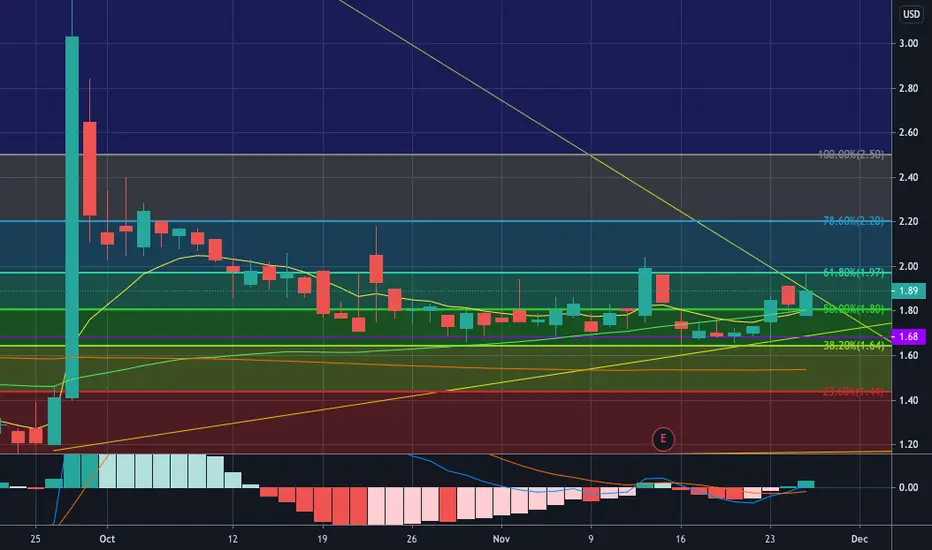Image resolution: width=932 pixels, height=550 pixels.
Task: Click the latest green MACD histogram bar
Action: pos(806,484)
